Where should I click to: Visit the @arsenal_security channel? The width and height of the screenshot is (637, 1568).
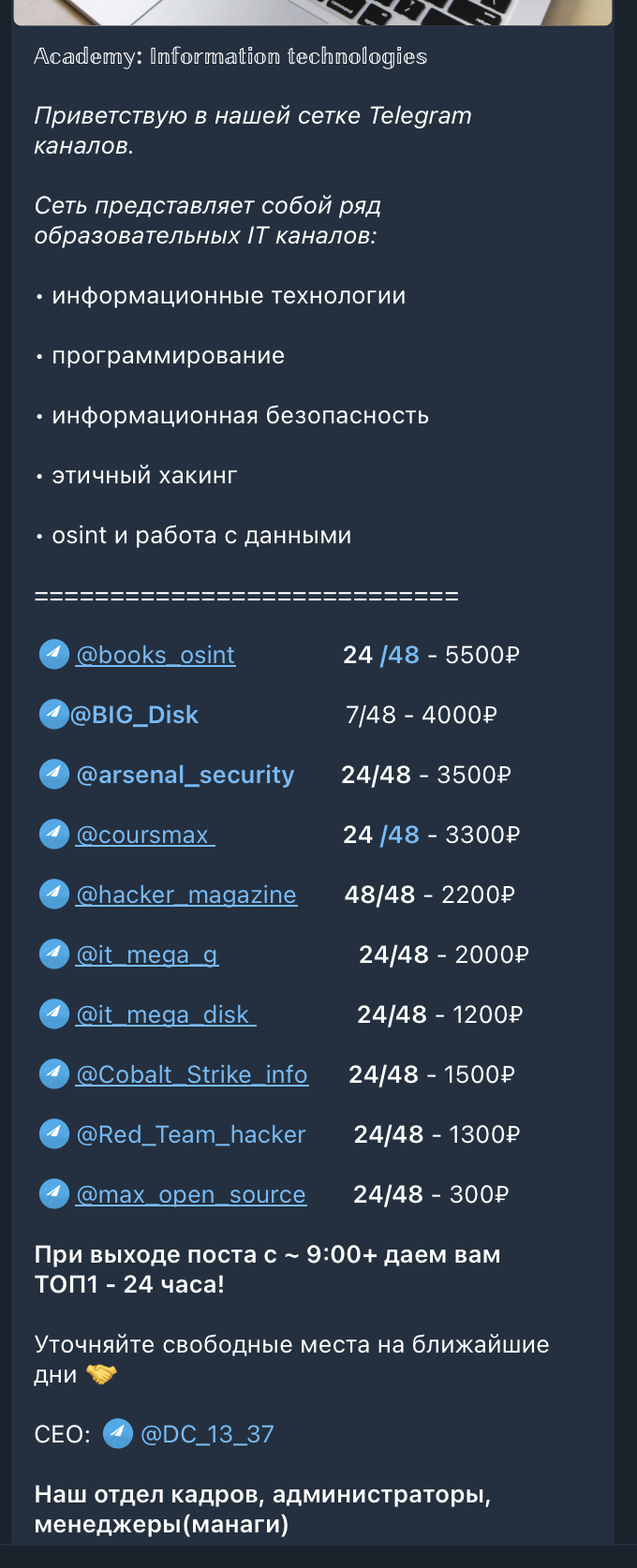point(185,776)
